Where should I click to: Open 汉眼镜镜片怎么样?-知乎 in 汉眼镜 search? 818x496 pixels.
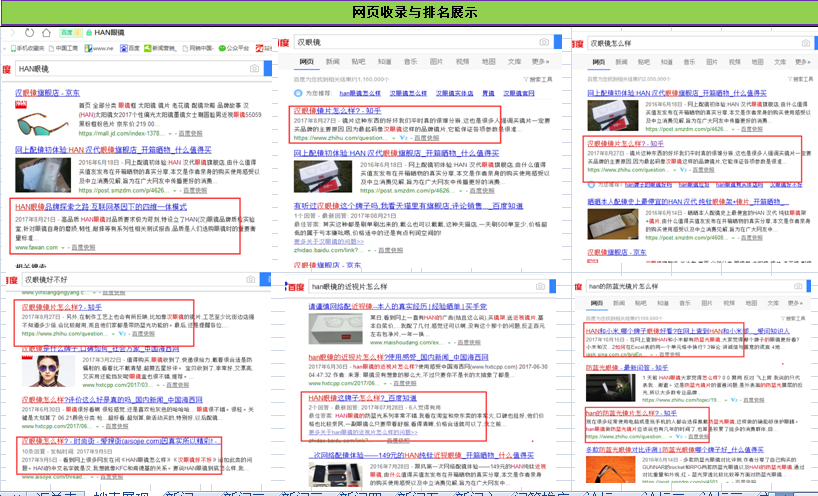coord(338,111)
